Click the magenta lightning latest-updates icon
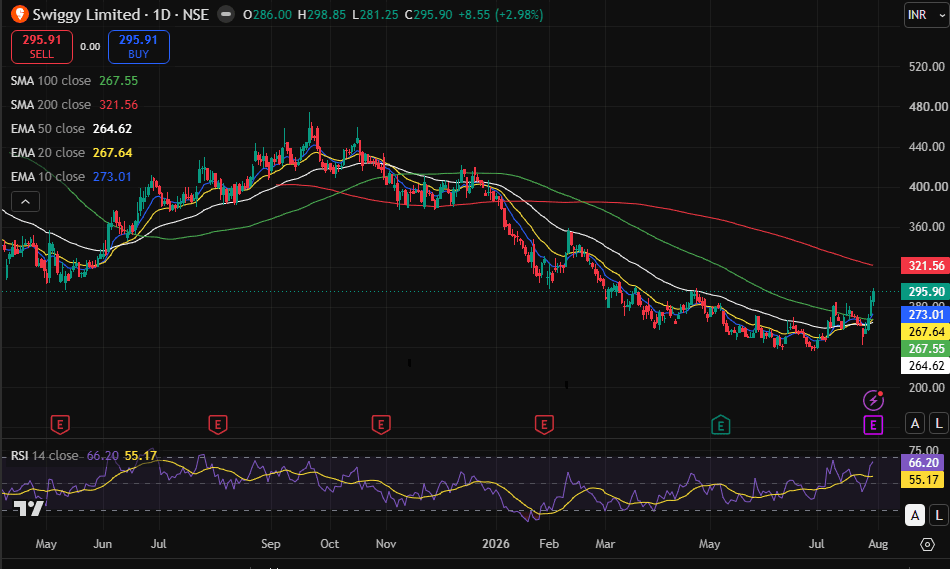 click(873, 400)
